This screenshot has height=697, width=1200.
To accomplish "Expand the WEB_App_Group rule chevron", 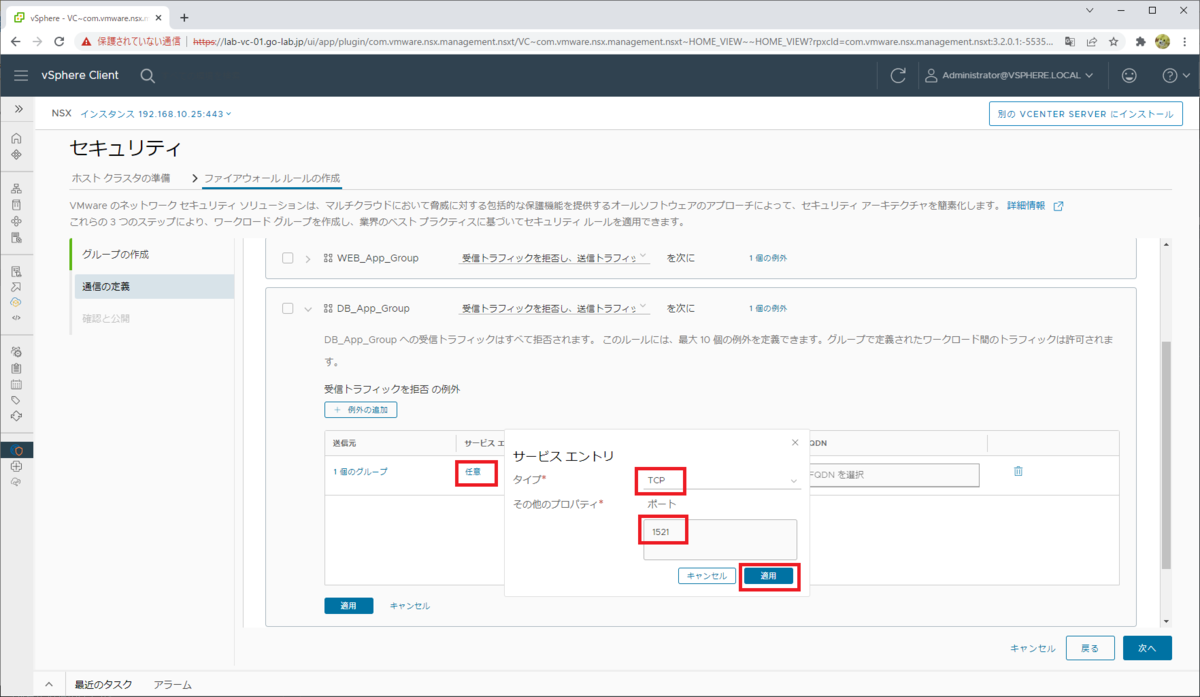I will (308, 258).
